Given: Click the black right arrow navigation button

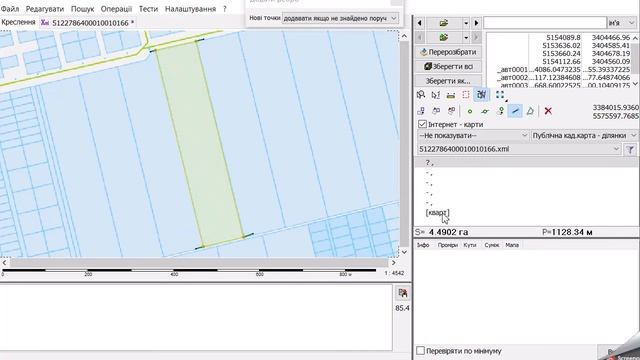Looking at the screenshot, I should pyautogui.click(x=476, y=23).
